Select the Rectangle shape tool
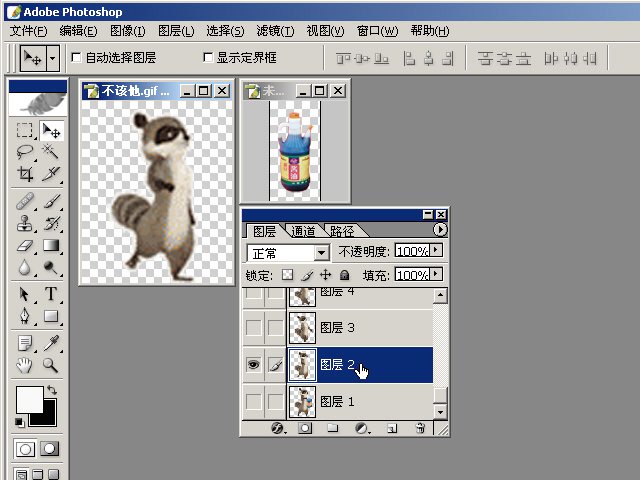The image size is (640, 480). [51, 316]
